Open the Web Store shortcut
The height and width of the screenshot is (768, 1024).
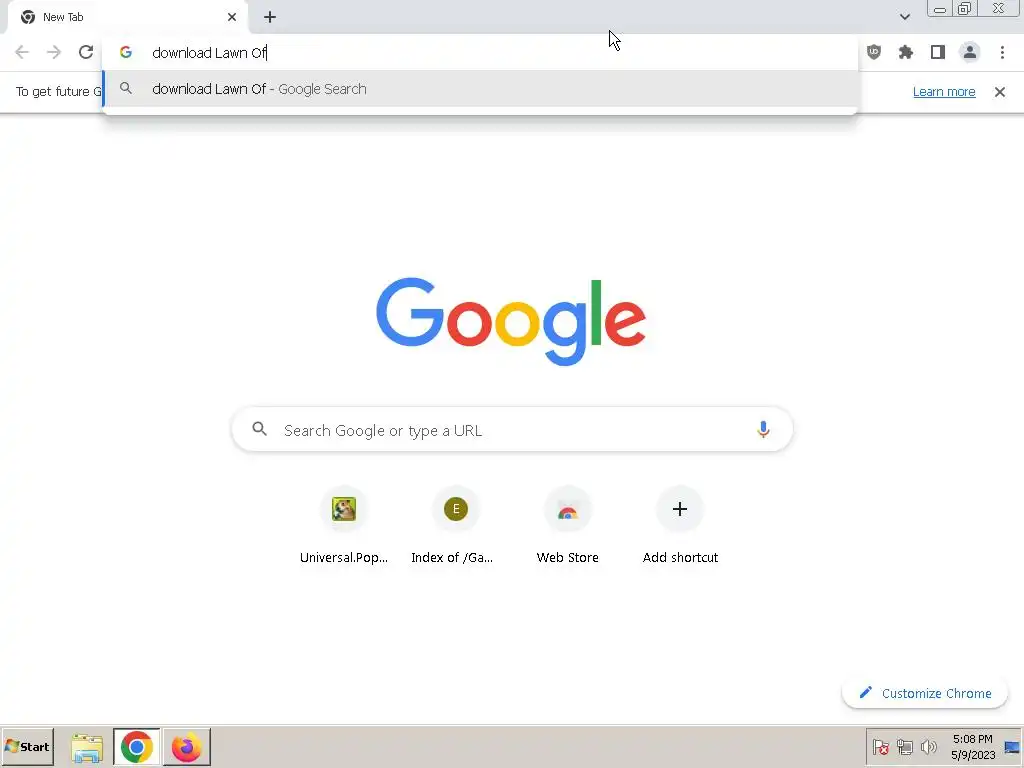coord(568,526)
